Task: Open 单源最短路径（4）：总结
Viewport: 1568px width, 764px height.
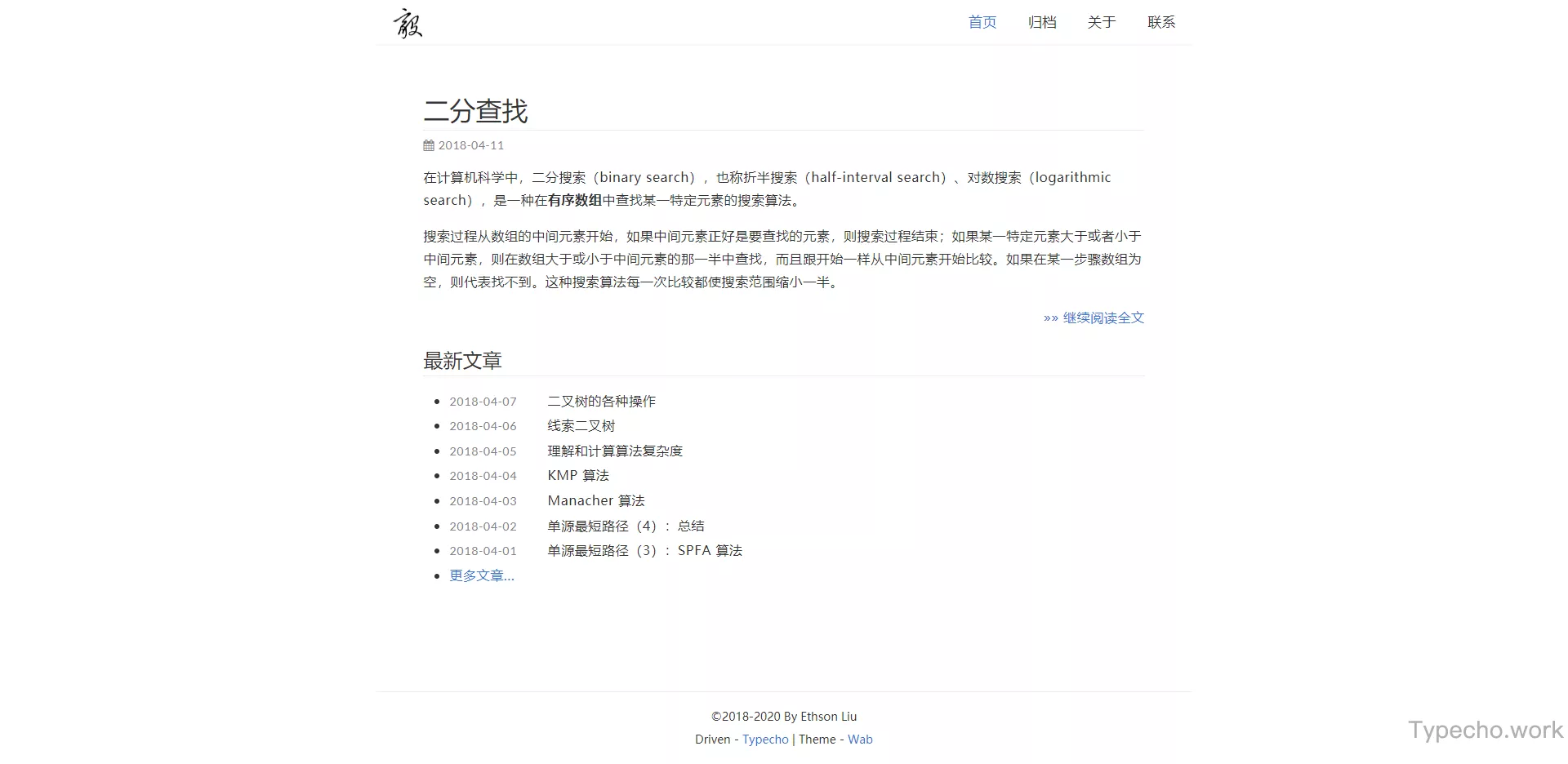Action: 625,526
